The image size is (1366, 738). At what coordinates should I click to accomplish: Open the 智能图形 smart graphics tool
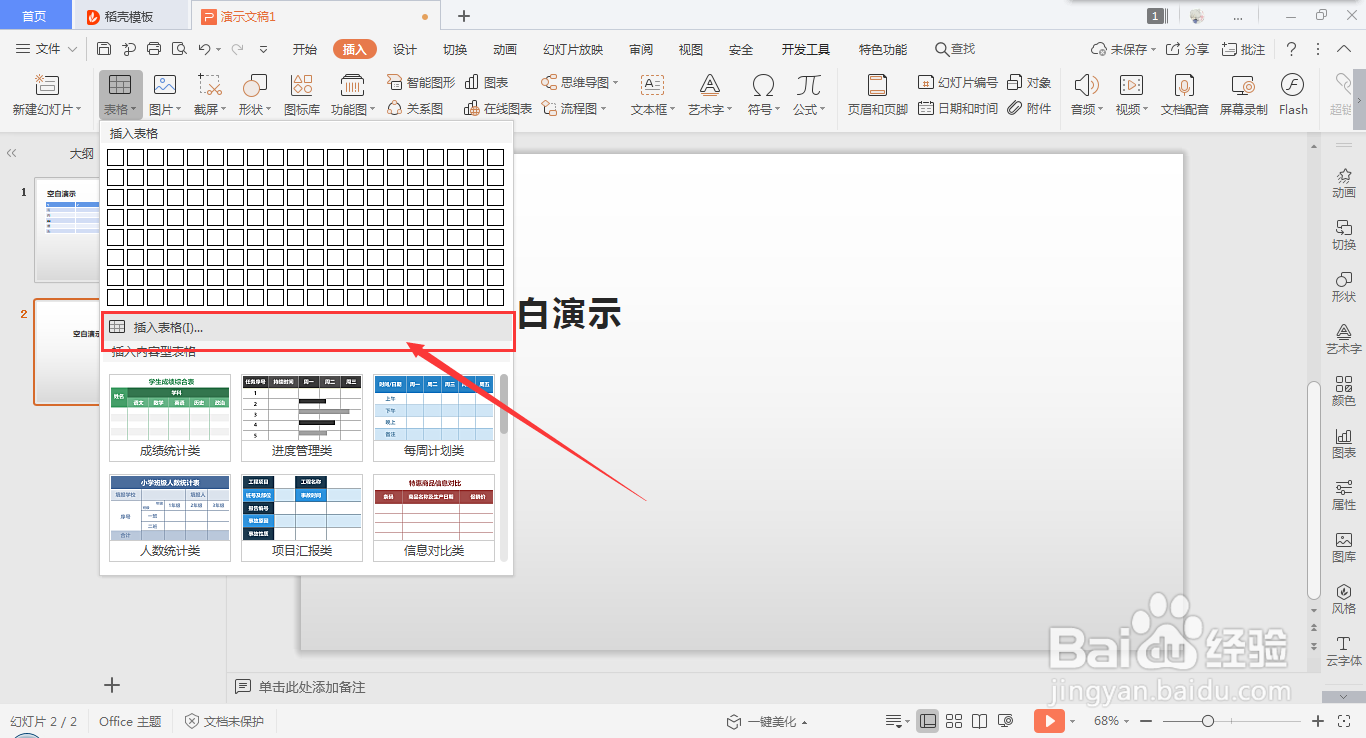420,83
